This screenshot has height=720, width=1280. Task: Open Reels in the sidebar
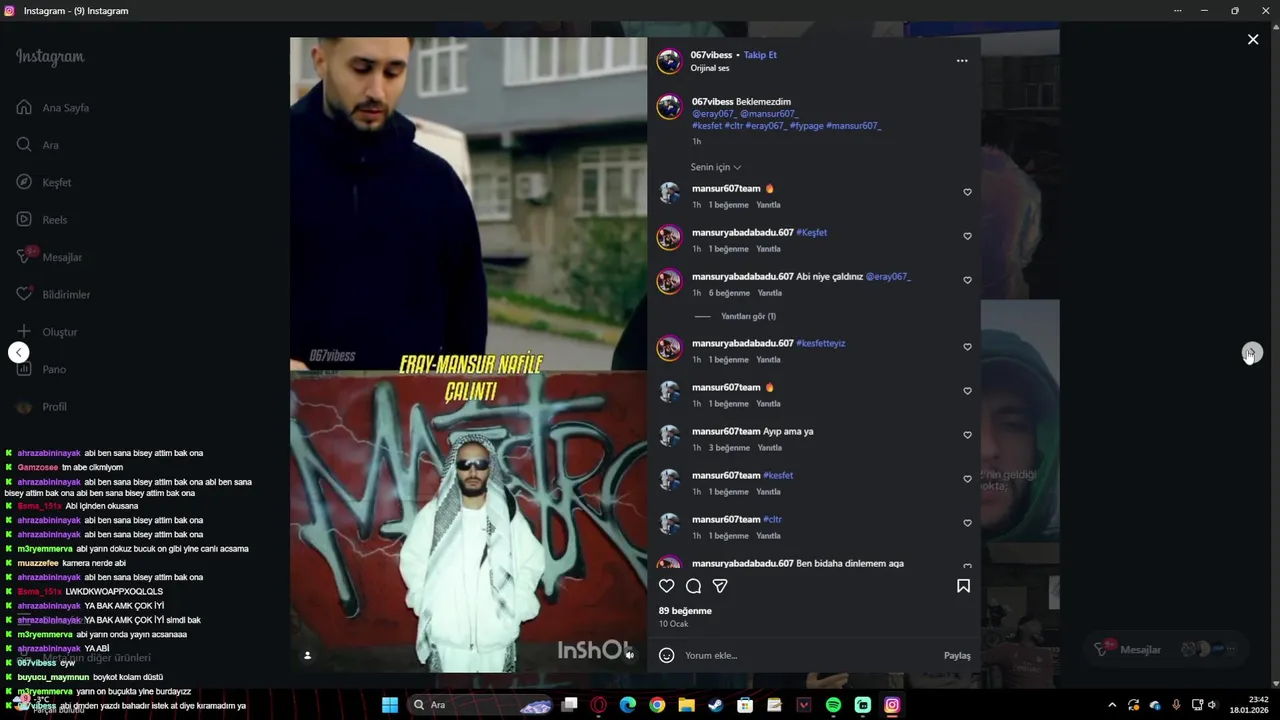point(42,220)
